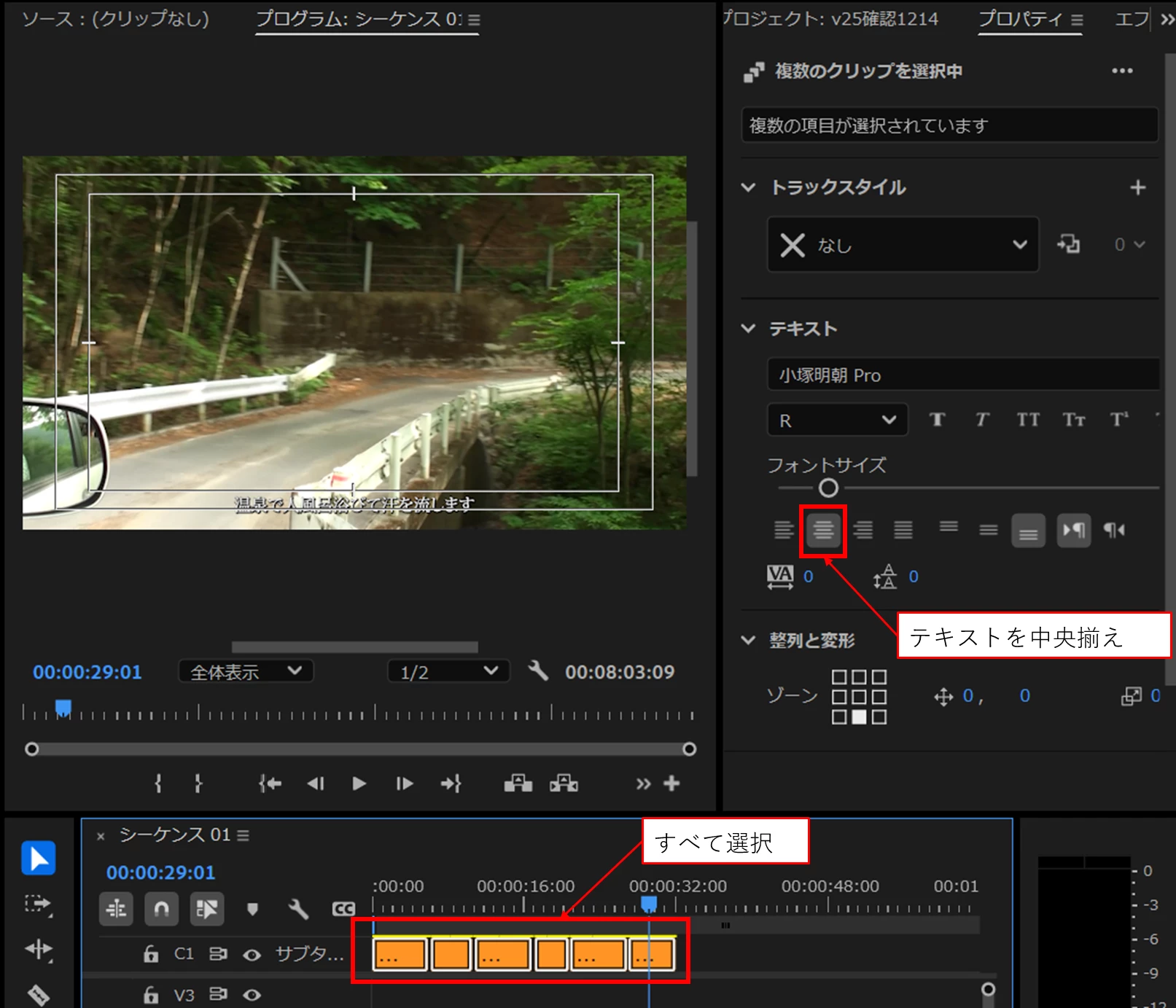Viewport: 1176px width, 1008px height.
Task: Toggle V3 track output eye
Action: tap(252, 995)
